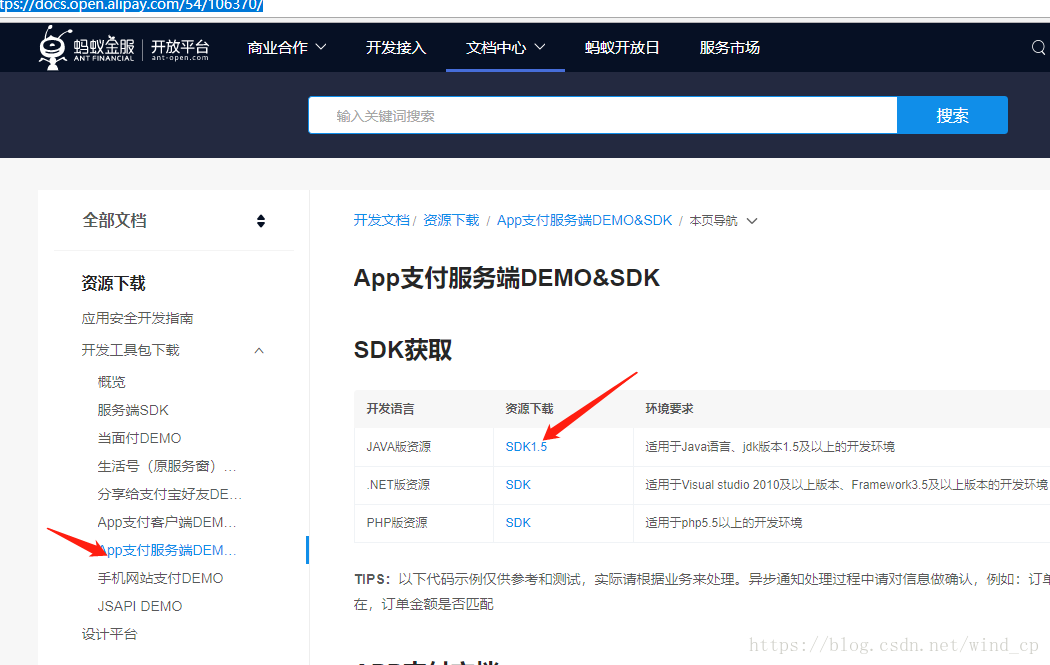Select 服务端SDK in the sidebar
The image size is (1050, 665).
click(x=133, y=410)
